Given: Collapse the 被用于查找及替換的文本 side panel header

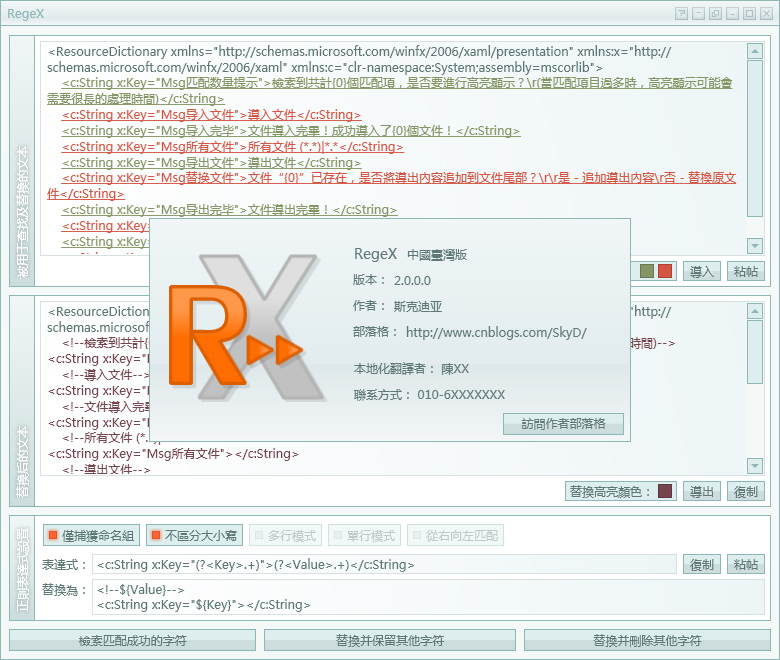Looking at the screenshot, I should (22, 161).
